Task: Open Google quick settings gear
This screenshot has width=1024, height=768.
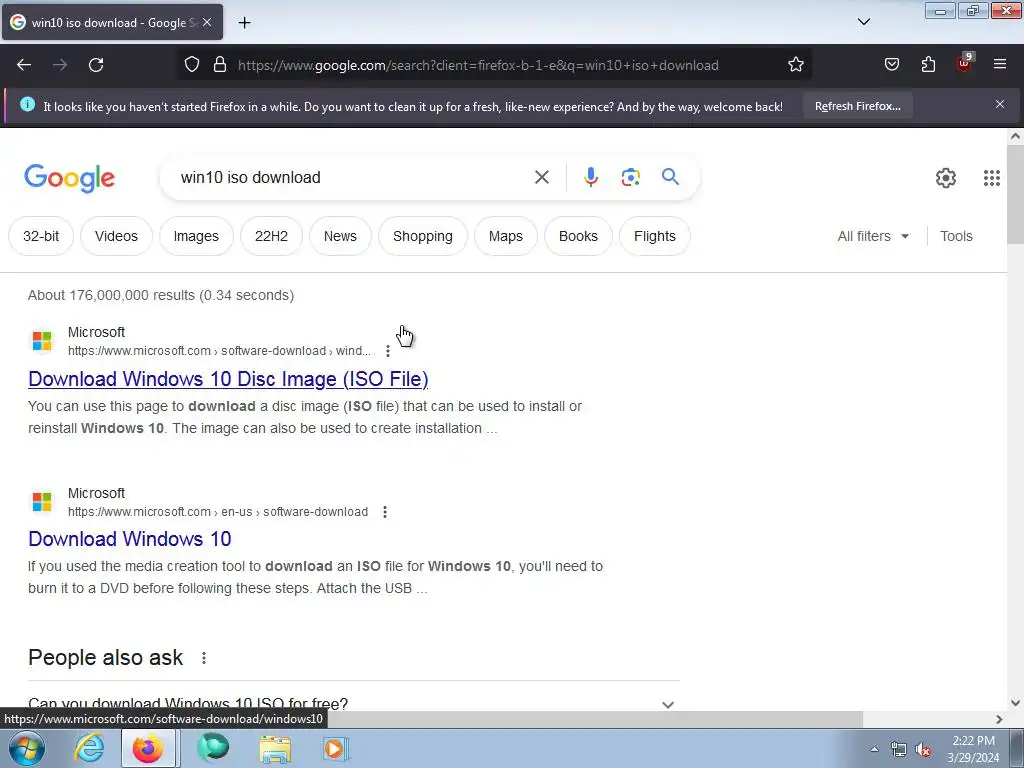Action: 946,178
